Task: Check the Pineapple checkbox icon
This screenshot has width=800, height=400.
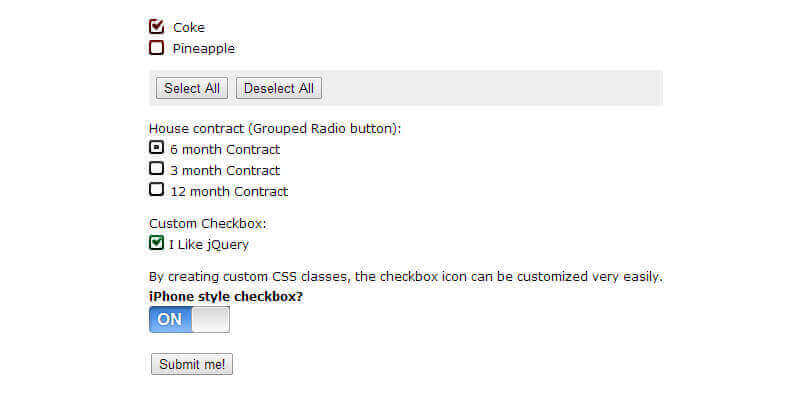Action: pos(156,48)
